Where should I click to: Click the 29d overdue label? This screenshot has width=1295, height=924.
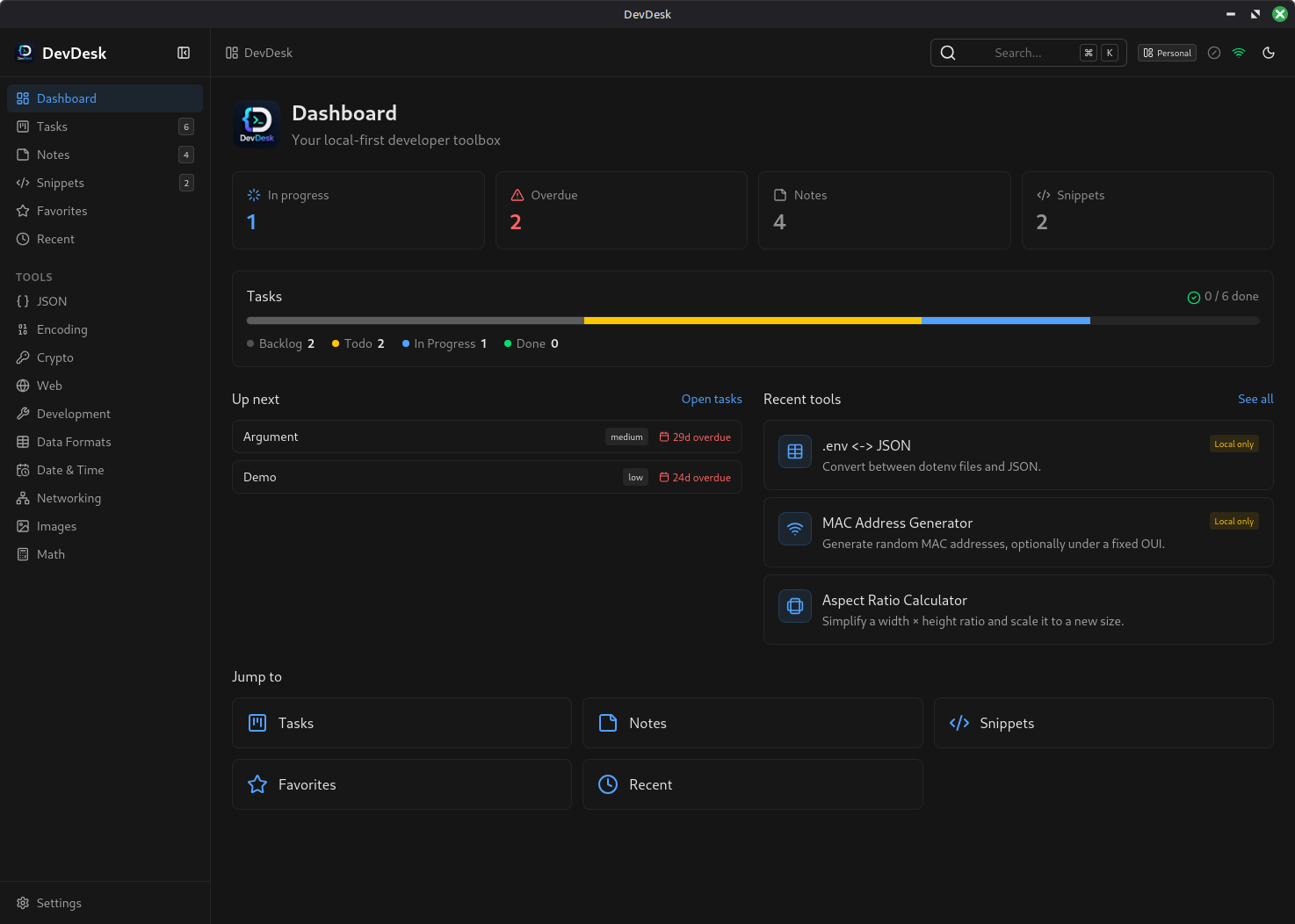click(x=695, y=437)
